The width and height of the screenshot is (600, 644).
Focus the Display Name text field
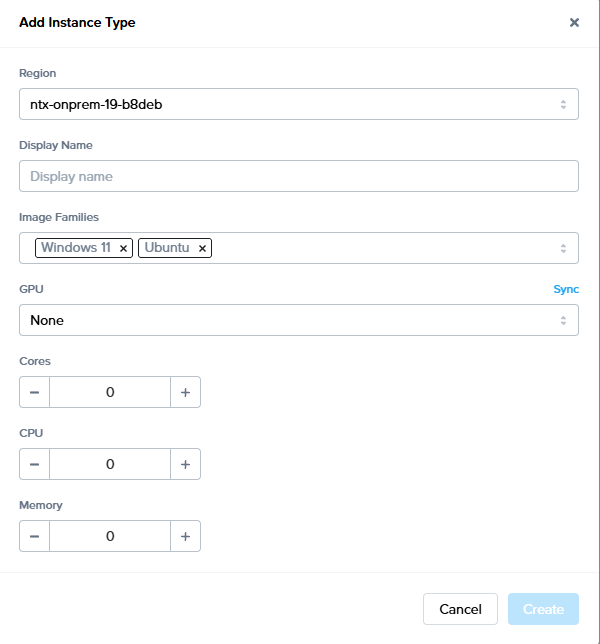(298, 176)
